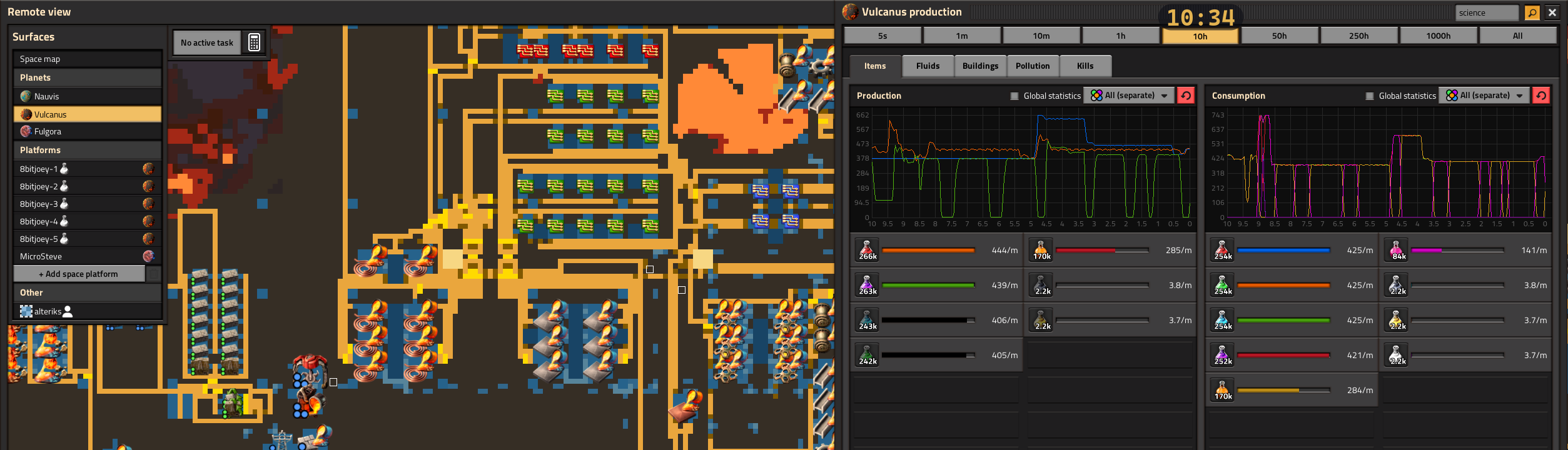1568x450 pixels.
Task: Select the 8bitjoey-5 platform
Action: tap(88, 239)
